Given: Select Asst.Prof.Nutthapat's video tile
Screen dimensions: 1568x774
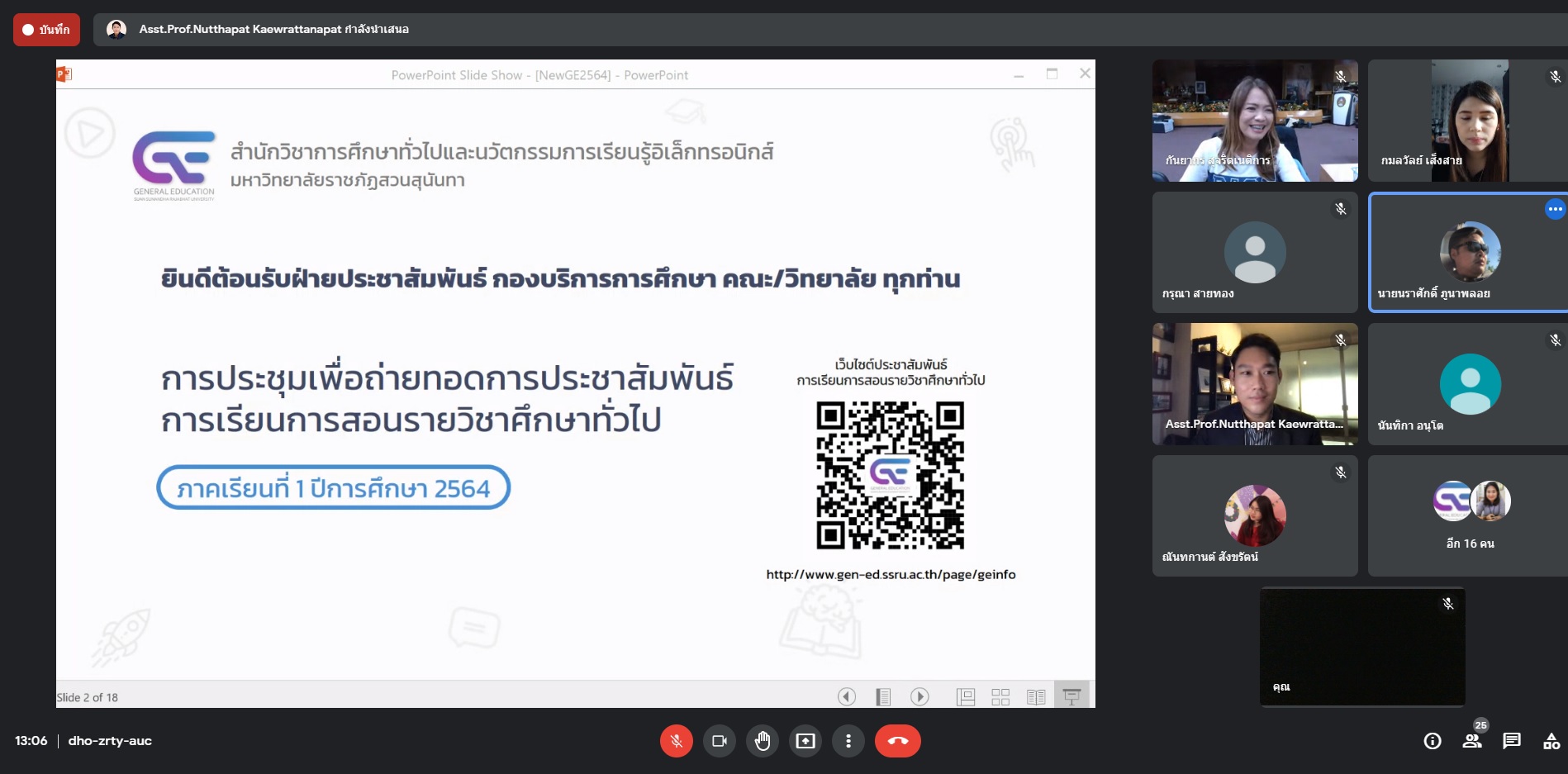Looking at the screenshot, I should pyautogui.click(x=1254, y=384).
